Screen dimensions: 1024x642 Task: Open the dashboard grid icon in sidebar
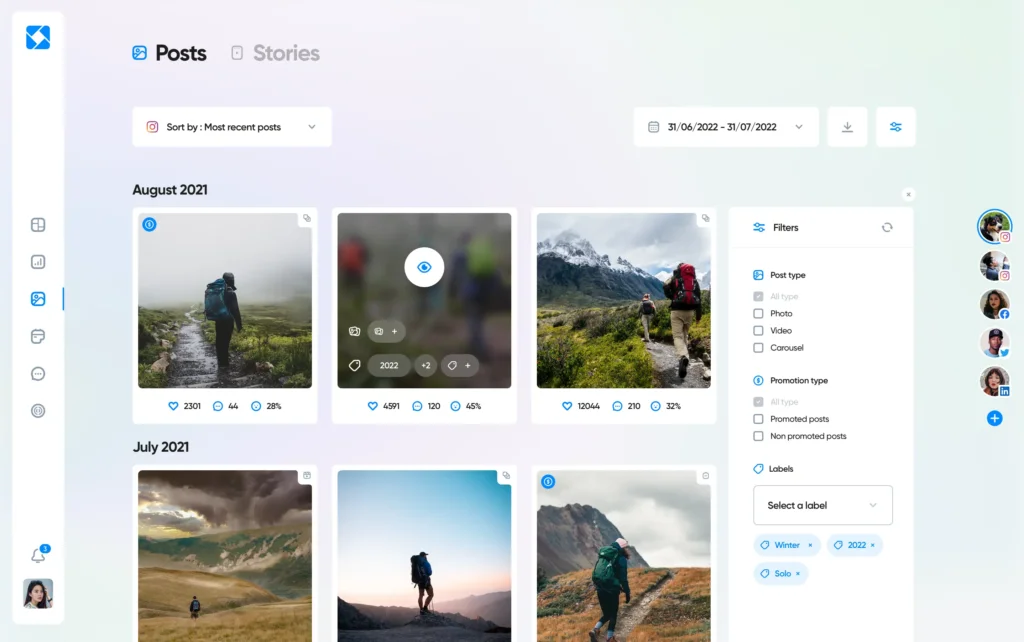click(x=38, y=225)
